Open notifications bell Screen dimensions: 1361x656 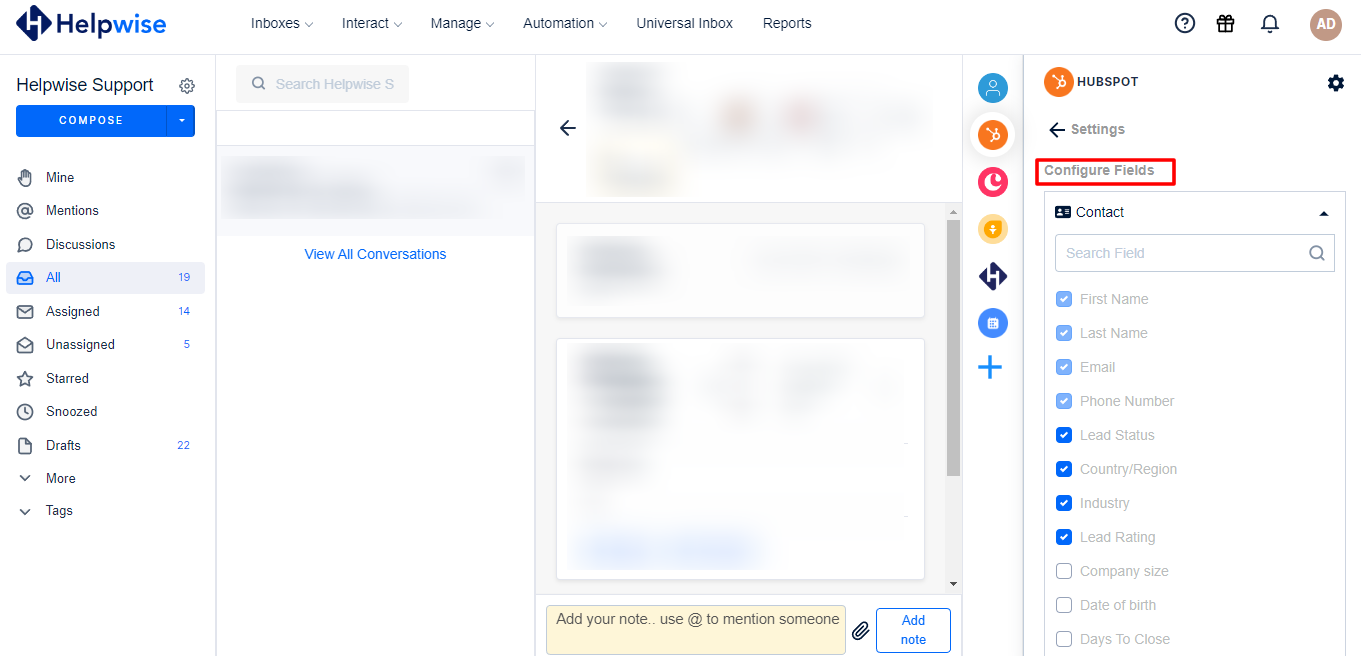pos(1269,22)
